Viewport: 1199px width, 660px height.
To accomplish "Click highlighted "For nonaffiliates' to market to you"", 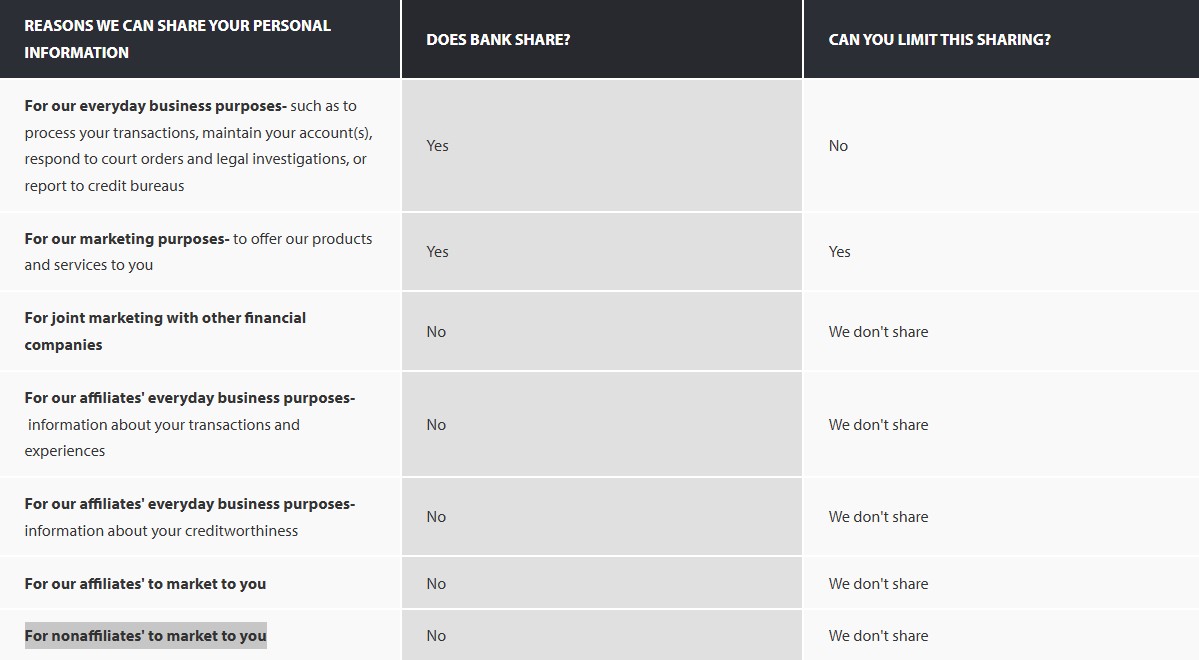I will tap(145, 636).
